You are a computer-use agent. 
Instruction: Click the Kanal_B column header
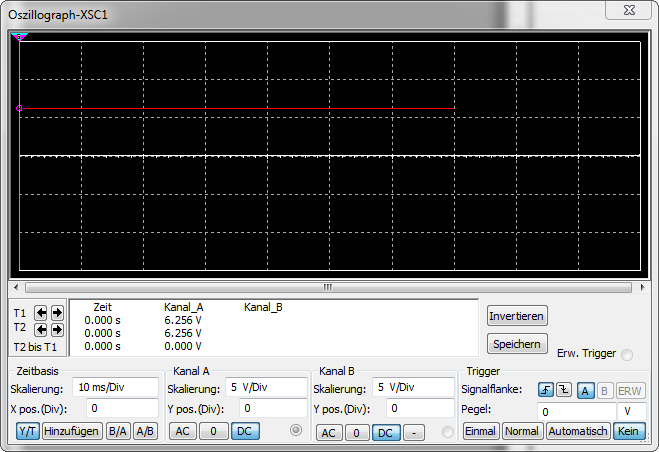point(263,307)
